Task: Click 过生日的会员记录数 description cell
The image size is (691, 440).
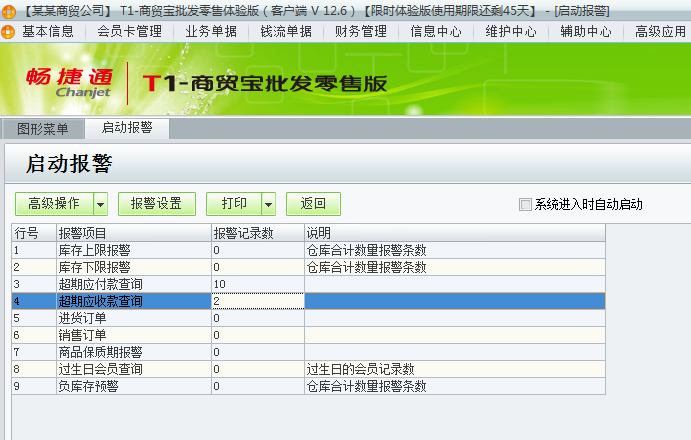Action: coord(455,369)
